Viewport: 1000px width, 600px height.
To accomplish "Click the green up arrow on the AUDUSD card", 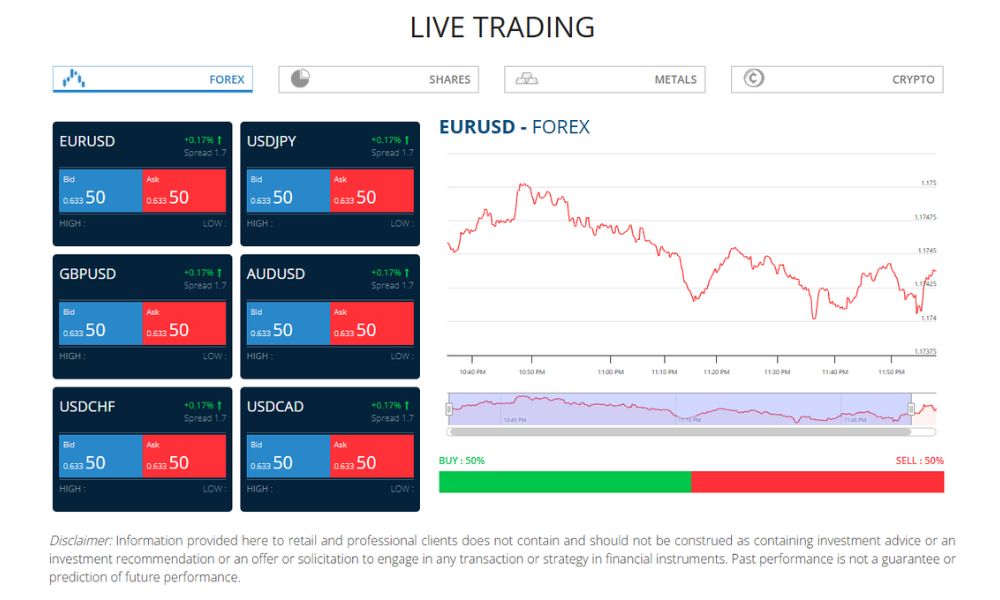I will (406, 270).
